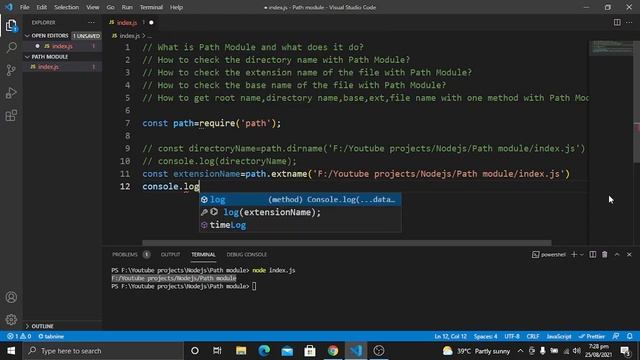Open the Extensions view

pyautogui.click(x=11, y=116)
